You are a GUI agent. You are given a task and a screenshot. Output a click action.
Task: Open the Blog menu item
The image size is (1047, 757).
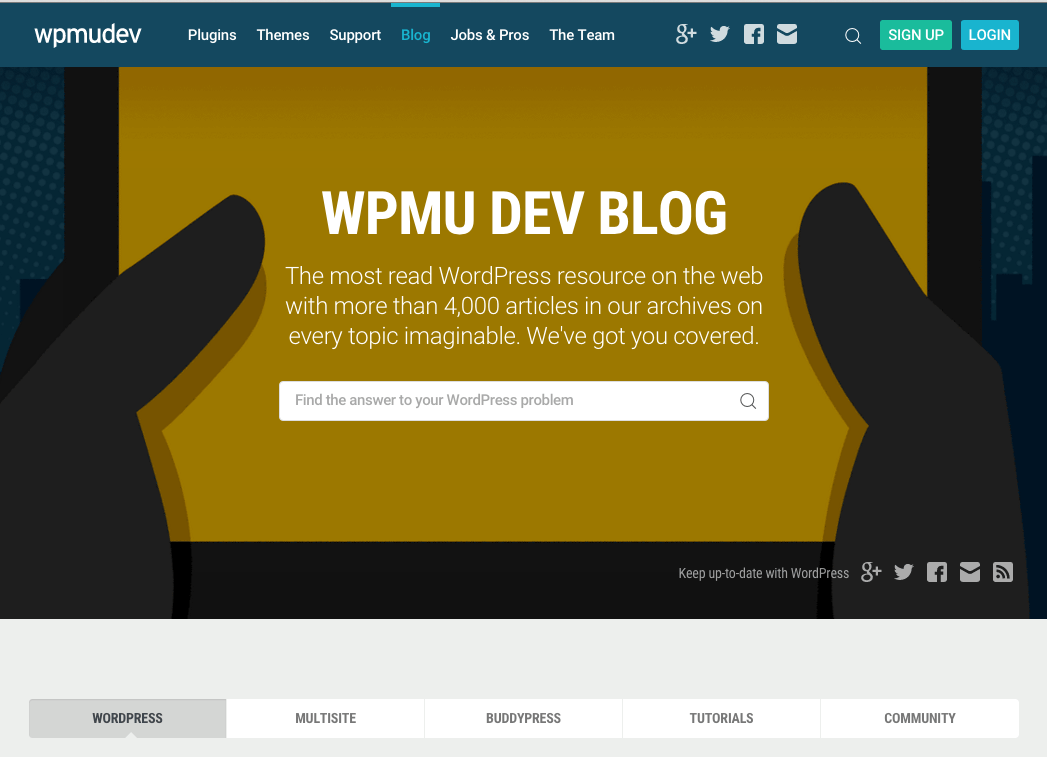pos(415,35)
